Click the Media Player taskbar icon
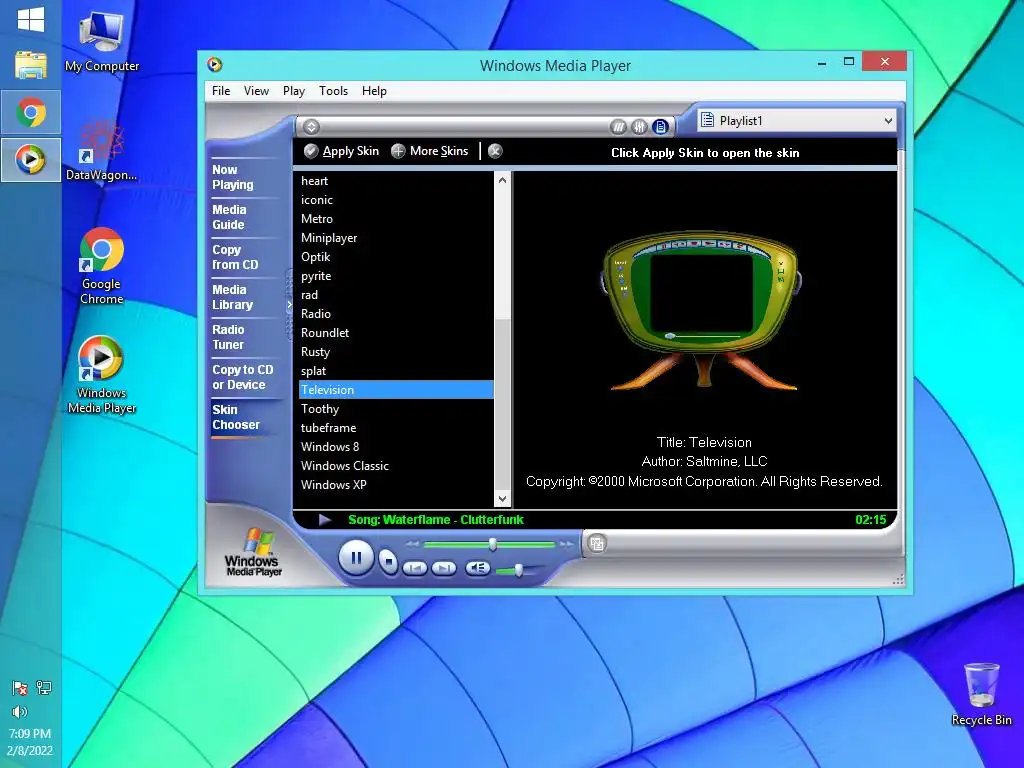1024x768 pixels. (x=31, y=159)
